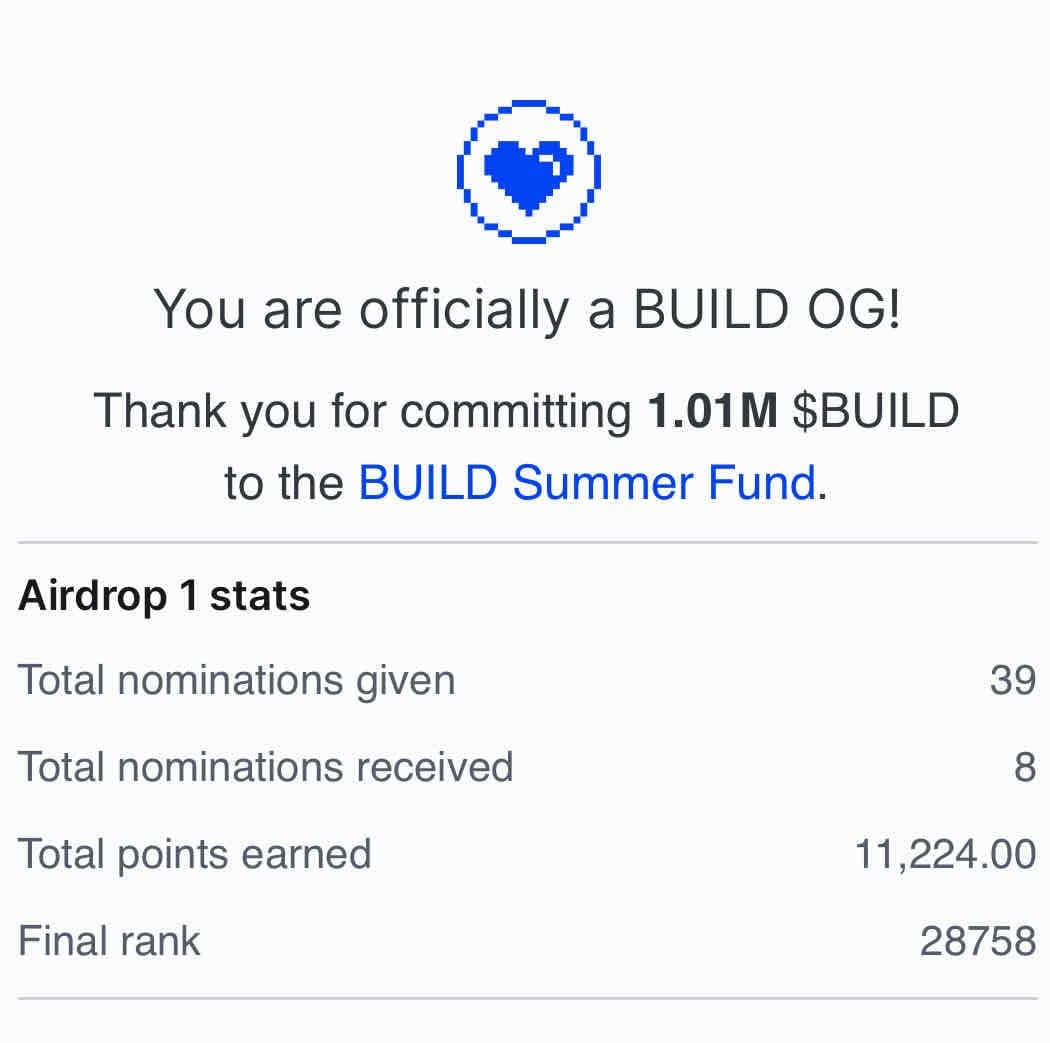
Task: Open the BUILD Summer Fund link
Action: pyautogui.click(x=587, y=484)
